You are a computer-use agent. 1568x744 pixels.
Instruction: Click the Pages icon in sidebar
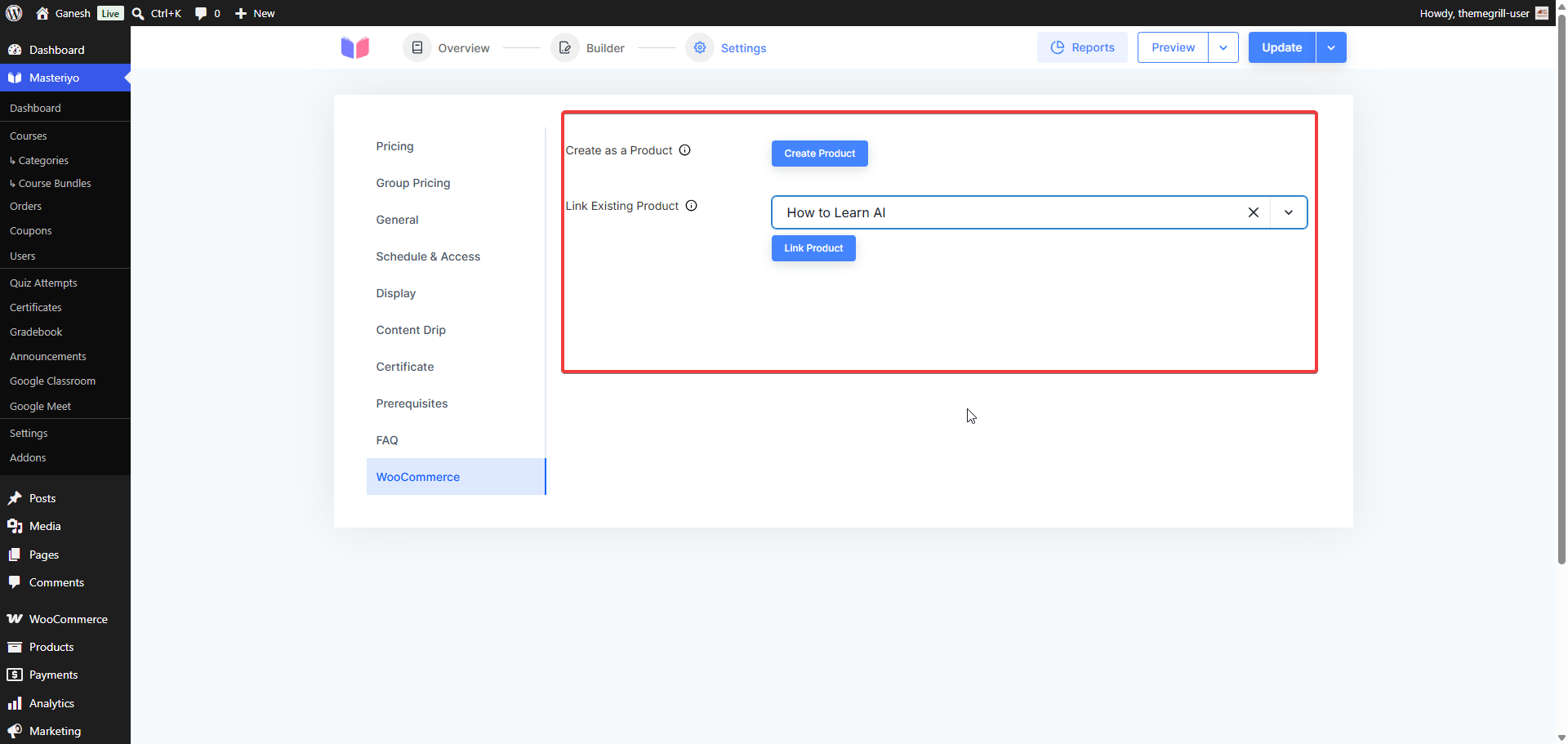(15, 555)
